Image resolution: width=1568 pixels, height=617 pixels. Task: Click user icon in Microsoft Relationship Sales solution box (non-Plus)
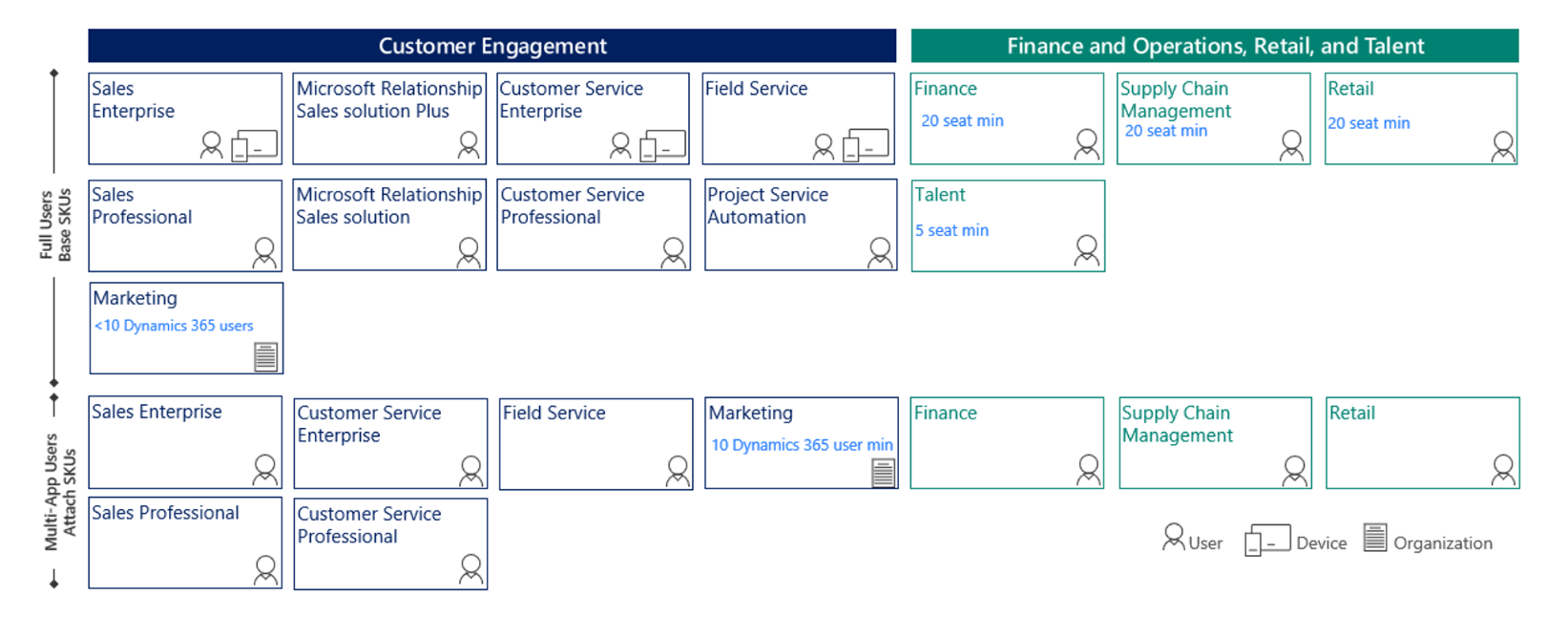click(469, 253)
